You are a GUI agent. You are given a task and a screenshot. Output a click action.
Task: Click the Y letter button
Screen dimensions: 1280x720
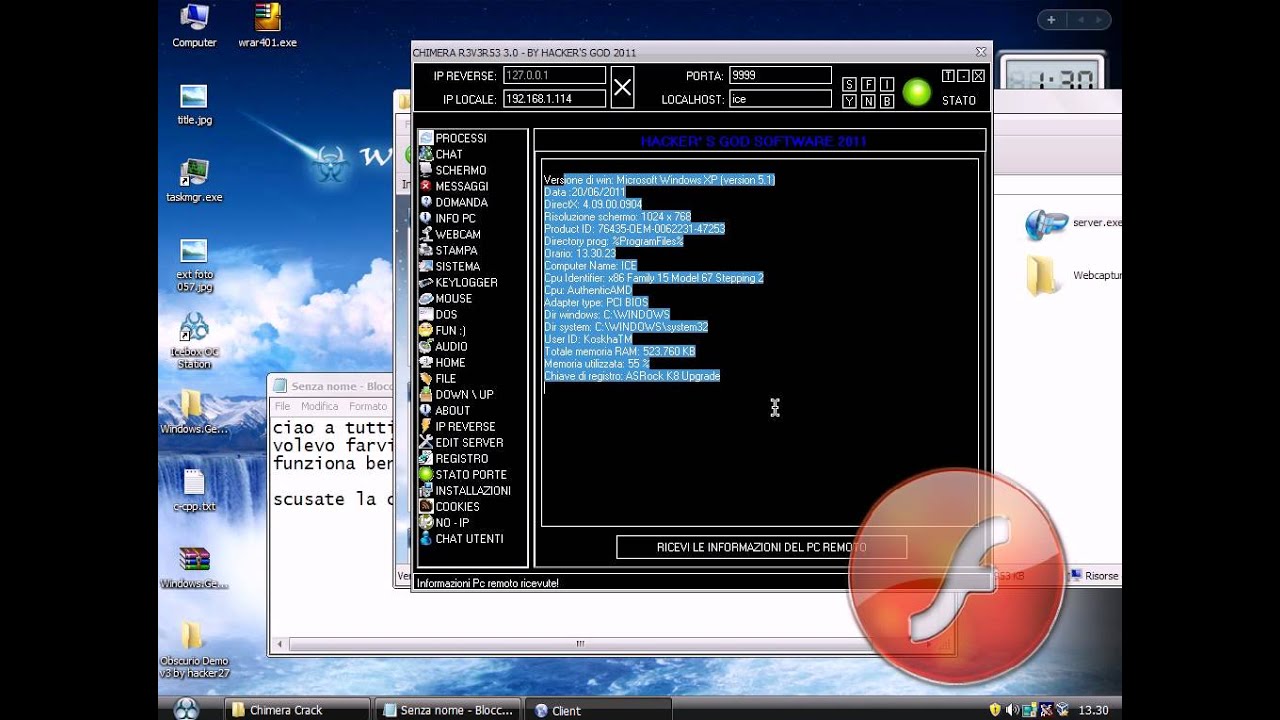(849, 101)
